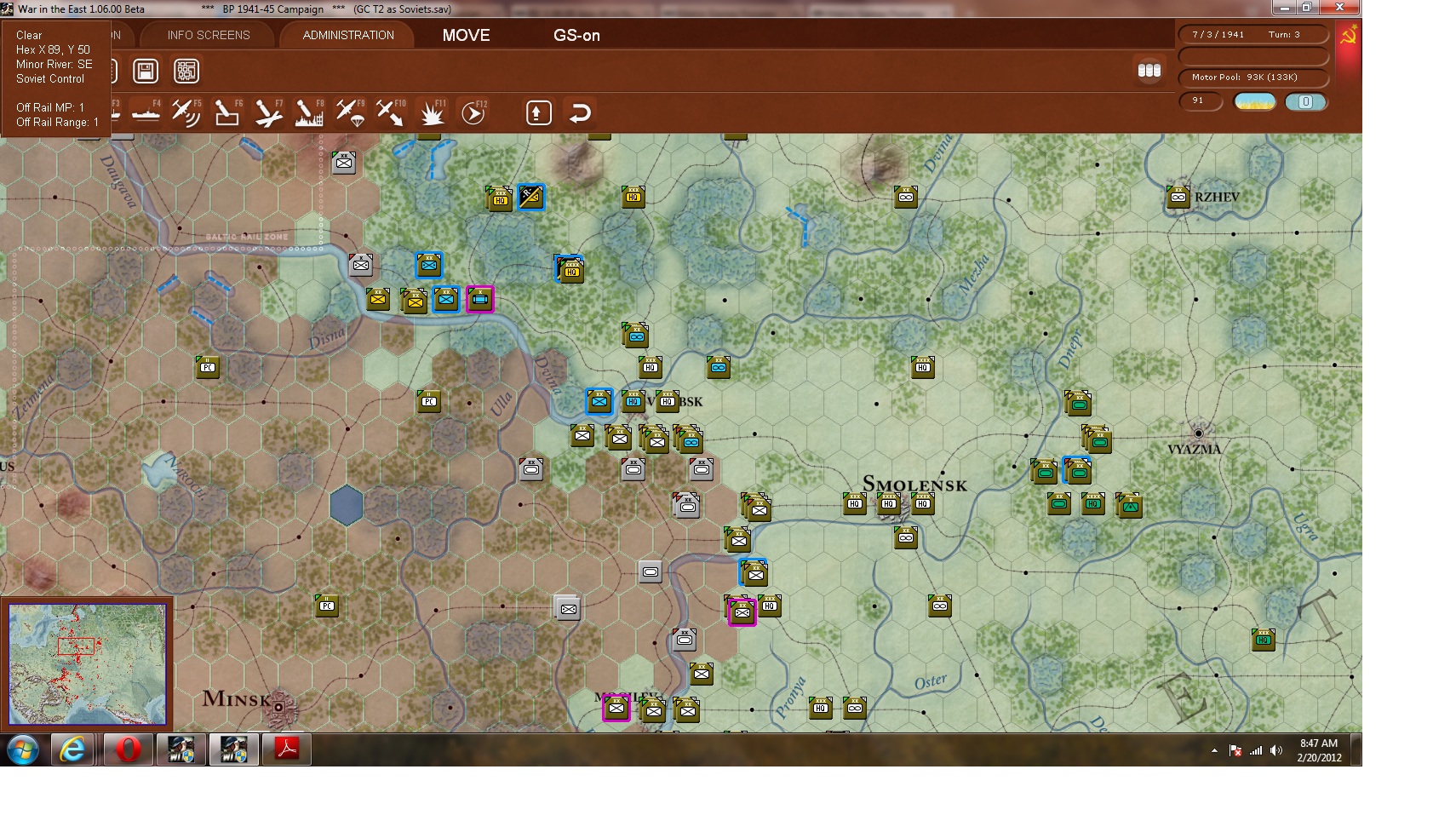
Task: Select the HQ unit at Rzhev
Action: pos(1178,198)
